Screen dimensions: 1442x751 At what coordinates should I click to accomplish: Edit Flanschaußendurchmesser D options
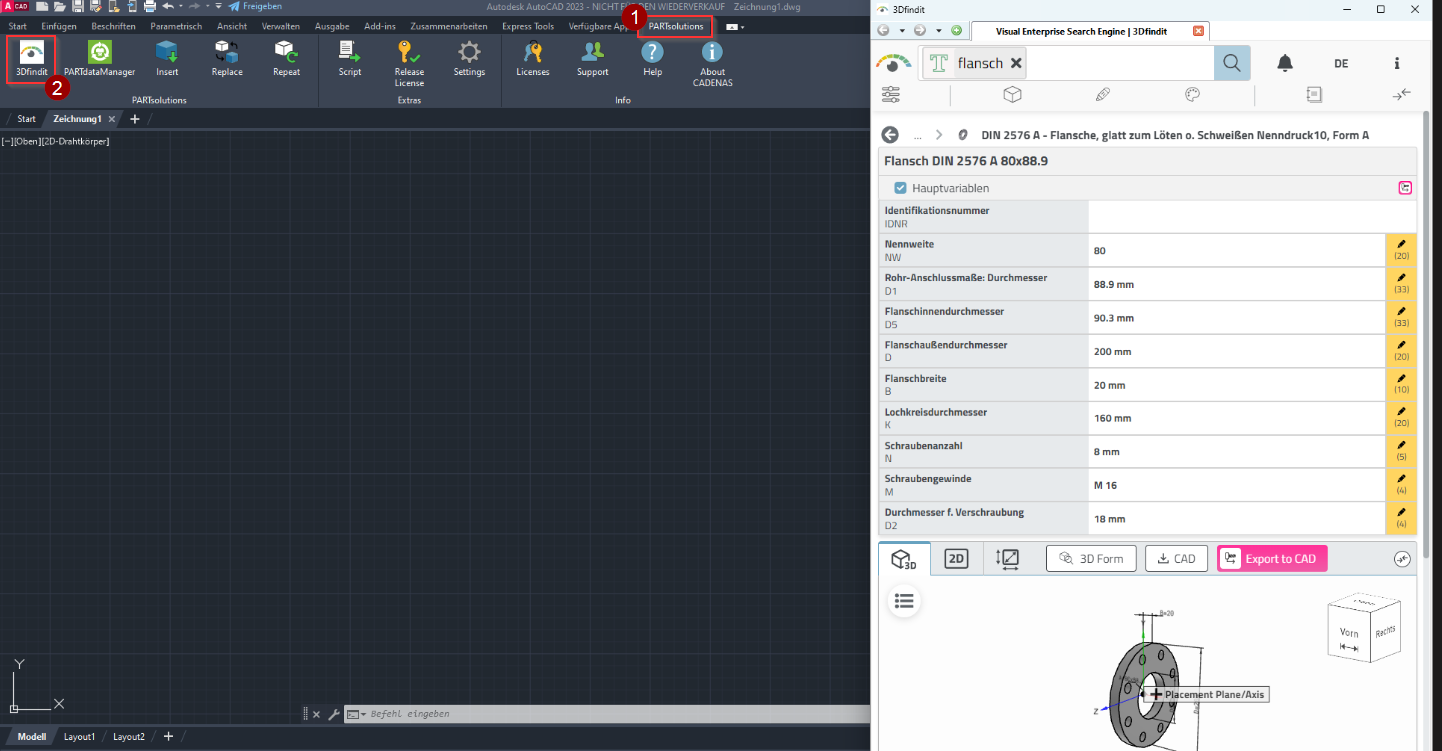1401,351
